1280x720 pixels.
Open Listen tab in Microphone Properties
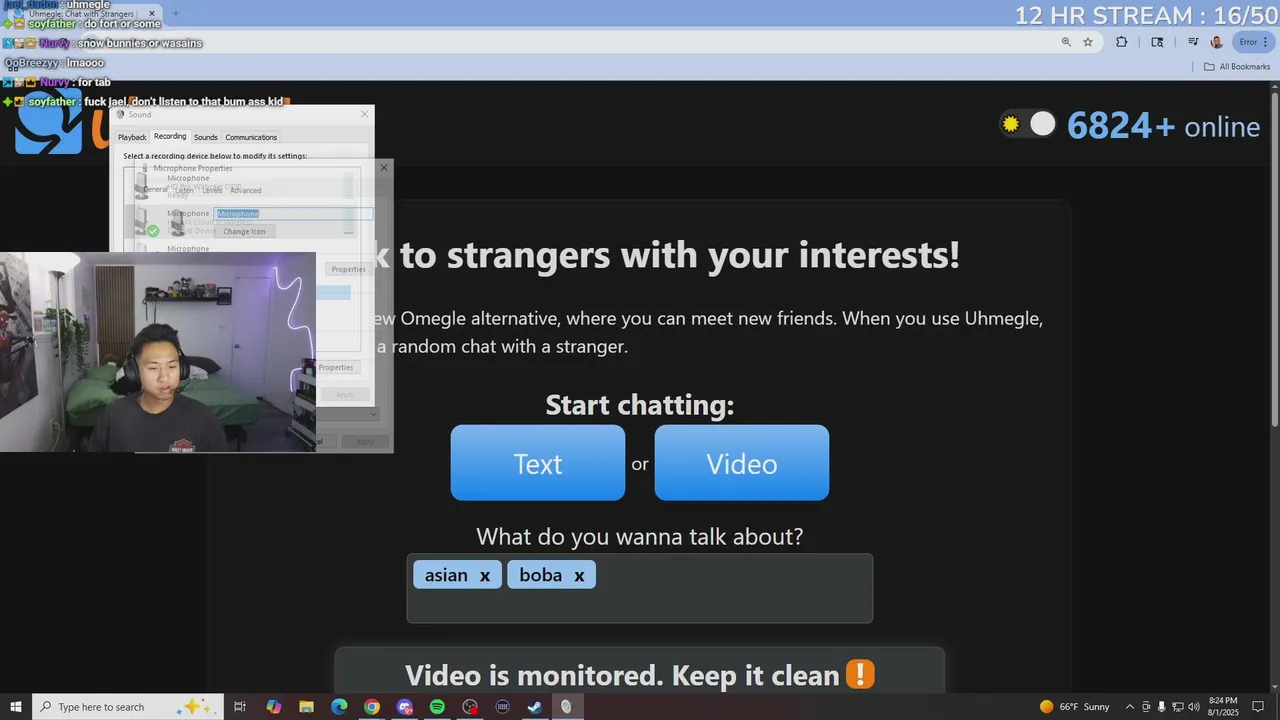(185, 190)
